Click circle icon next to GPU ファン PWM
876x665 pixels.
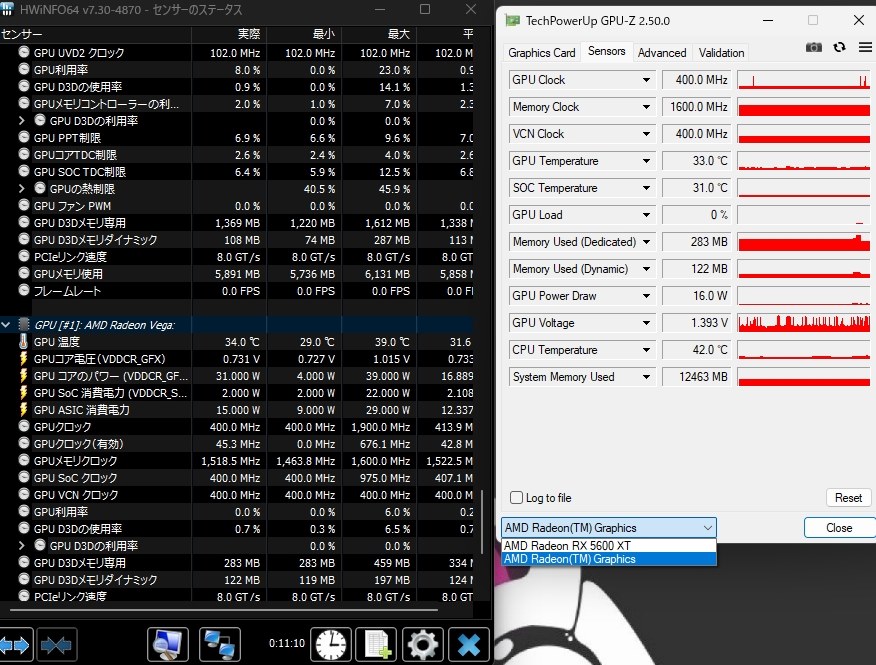point(23,206)
